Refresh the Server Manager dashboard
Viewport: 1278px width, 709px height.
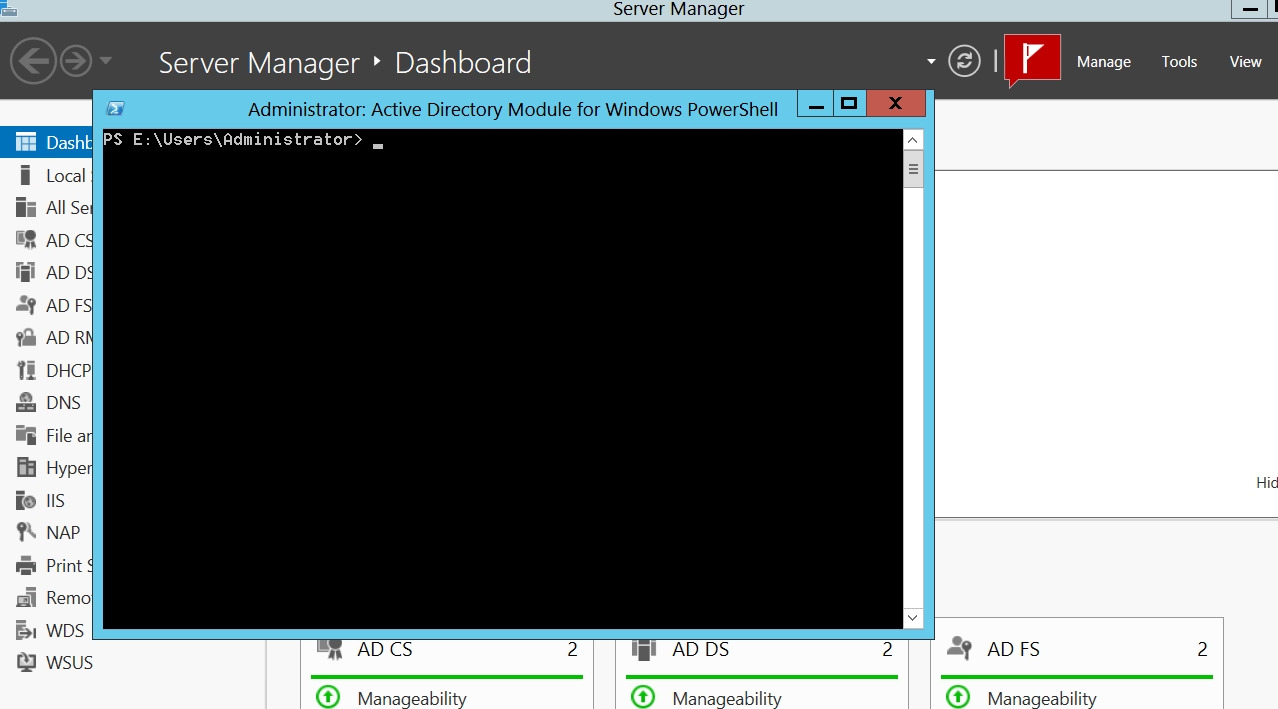click(964, 62)
